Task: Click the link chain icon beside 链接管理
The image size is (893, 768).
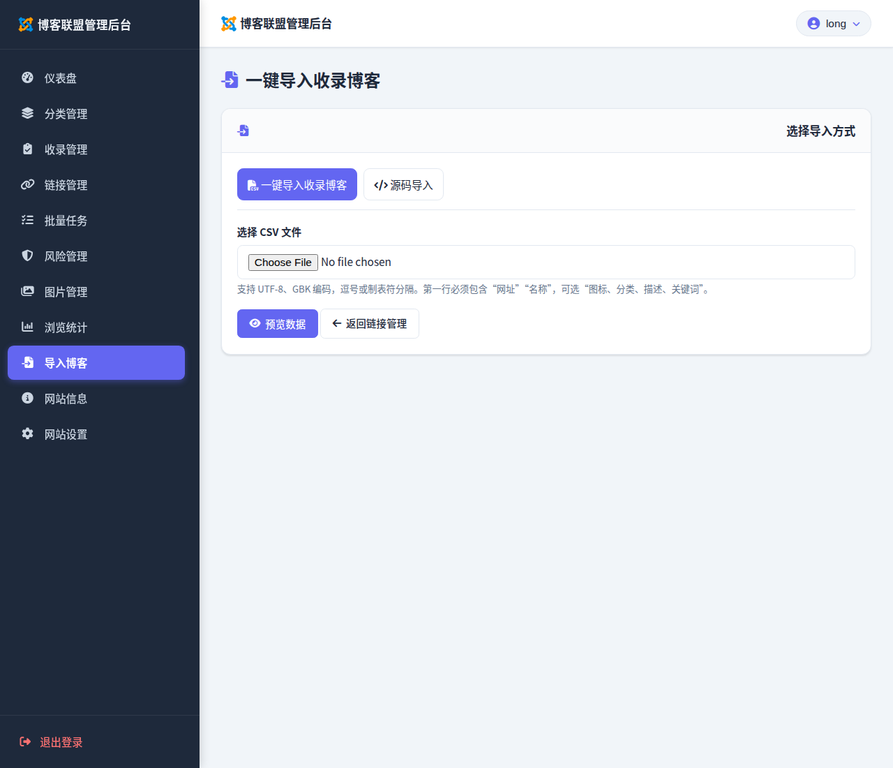Action: click(27, 184)
